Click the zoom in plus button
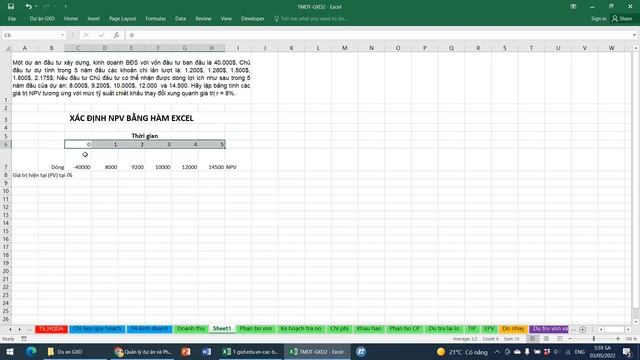This screenshot has height=360, width=640. [618, 339]
